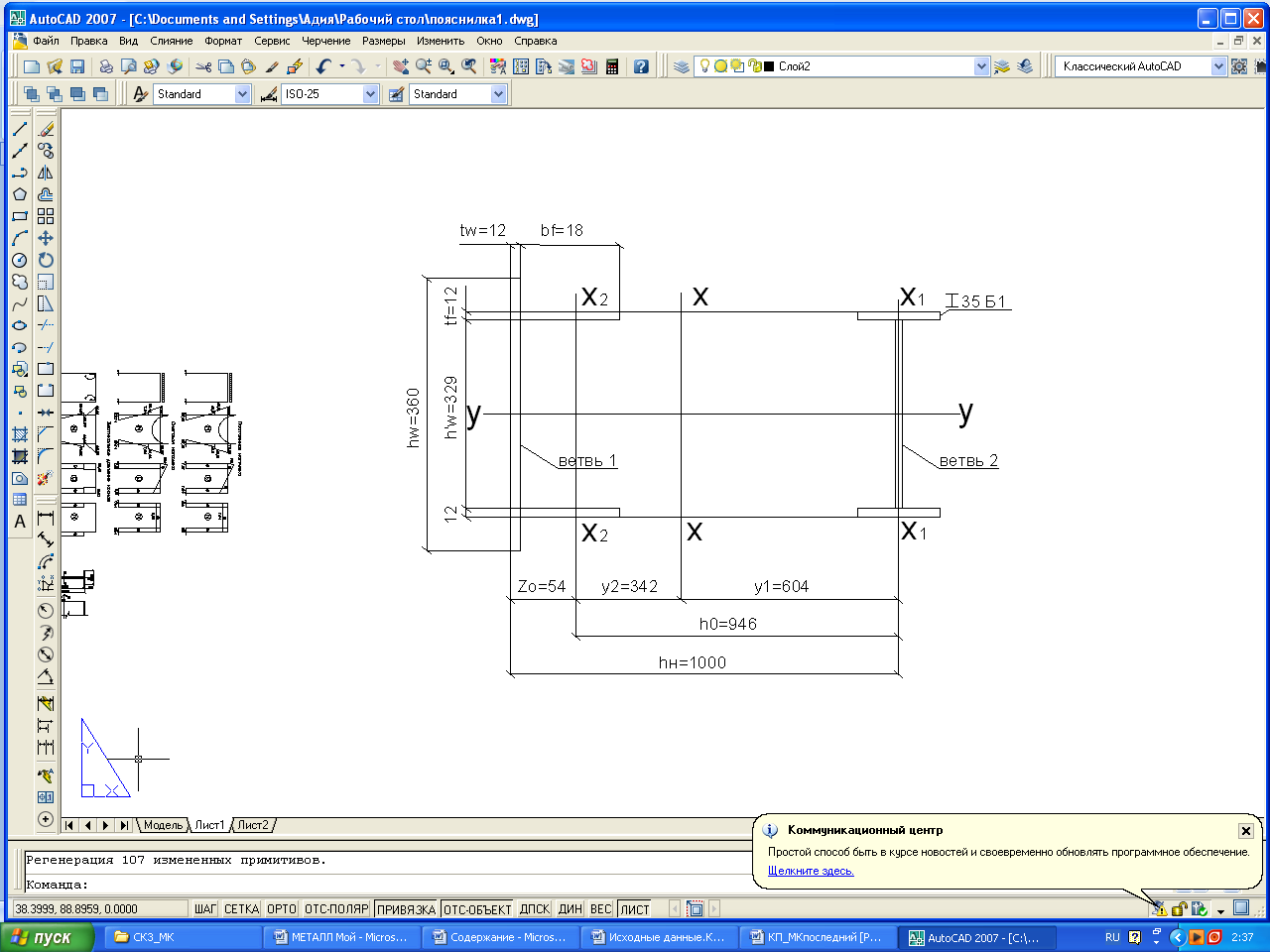The width and height of the screenshot is (1270, 952).
Task: Select the Fillet tool
Action: click(46, 456)
